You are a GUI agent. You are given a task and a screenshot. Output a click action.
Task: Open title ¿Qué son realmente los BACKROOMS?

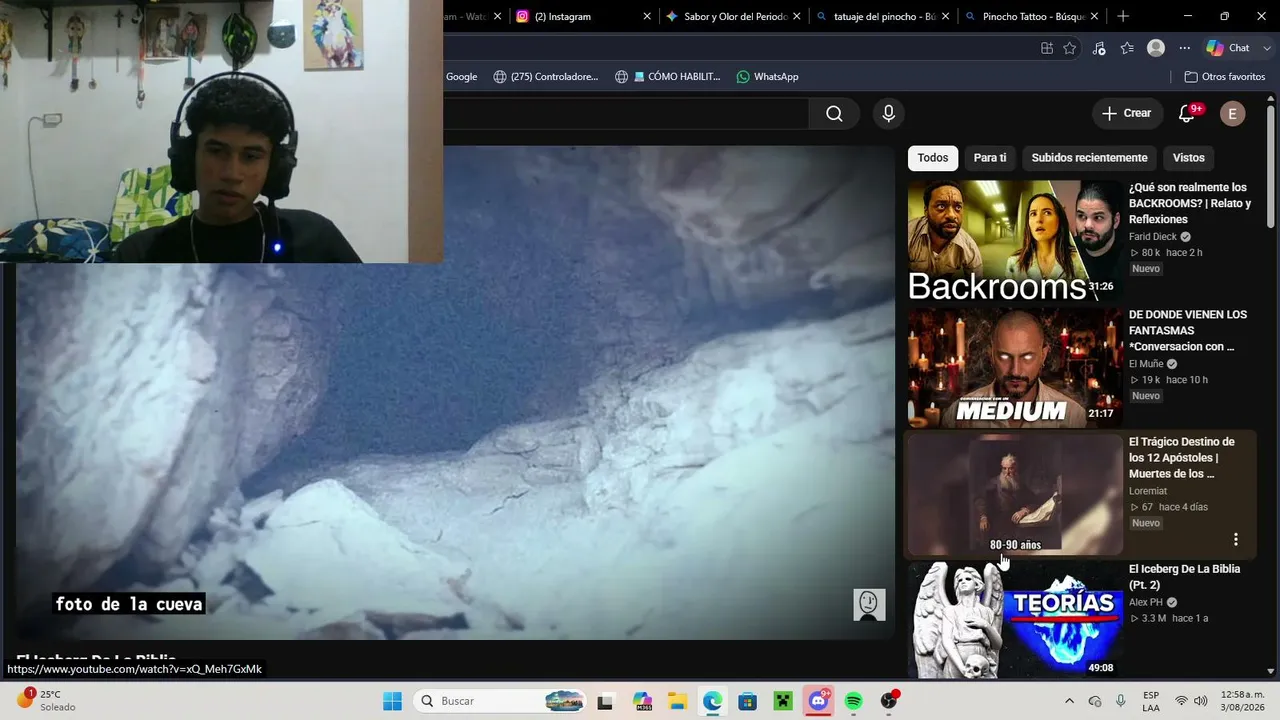pyautogui.click(x=1190, y=203)
